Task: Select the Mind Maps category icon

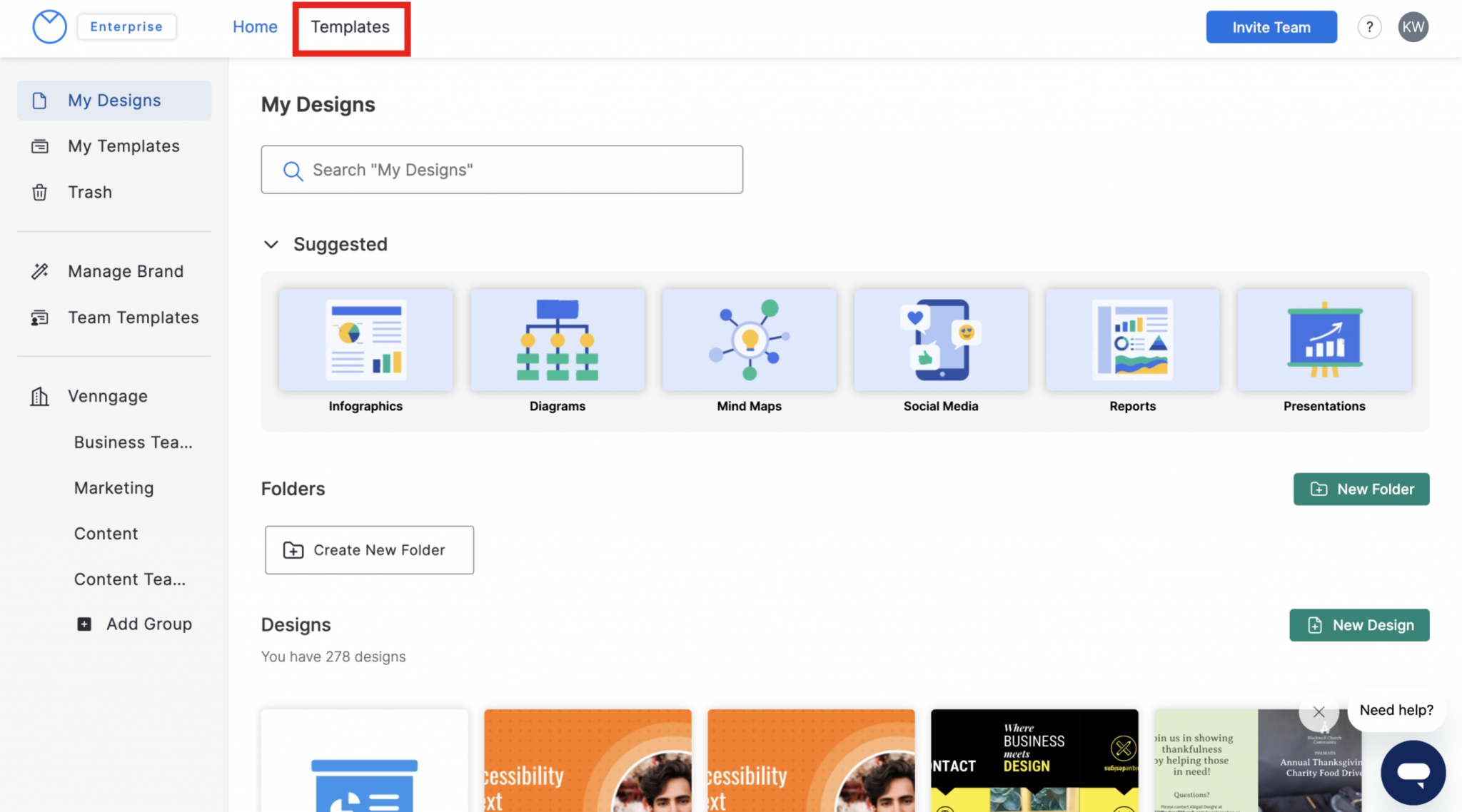Action: coord(749,340)
